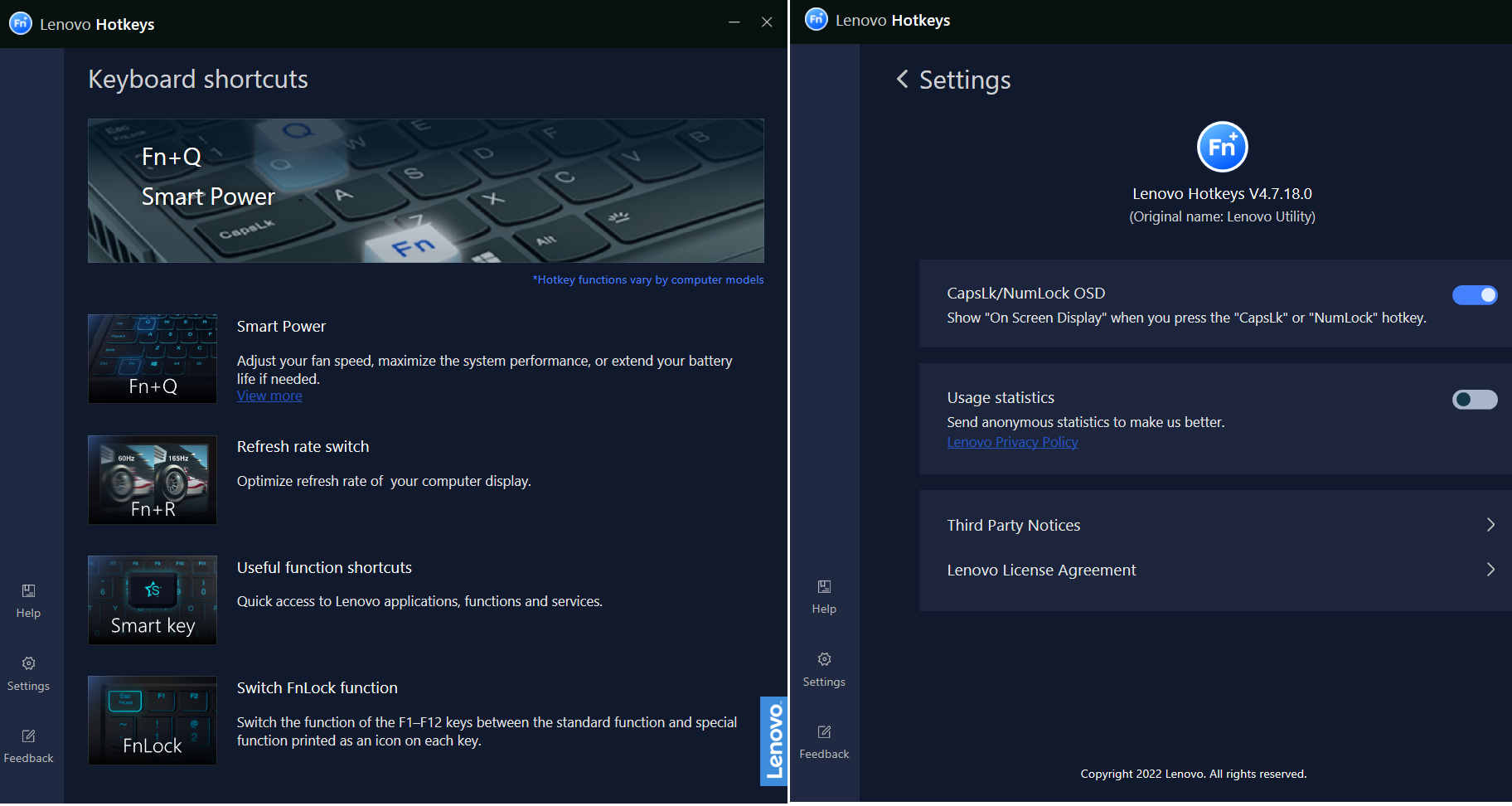Click the Fn+Q Smart Power banner image
The height and width of the screenshot is (806, 1512).
point(426,191)
